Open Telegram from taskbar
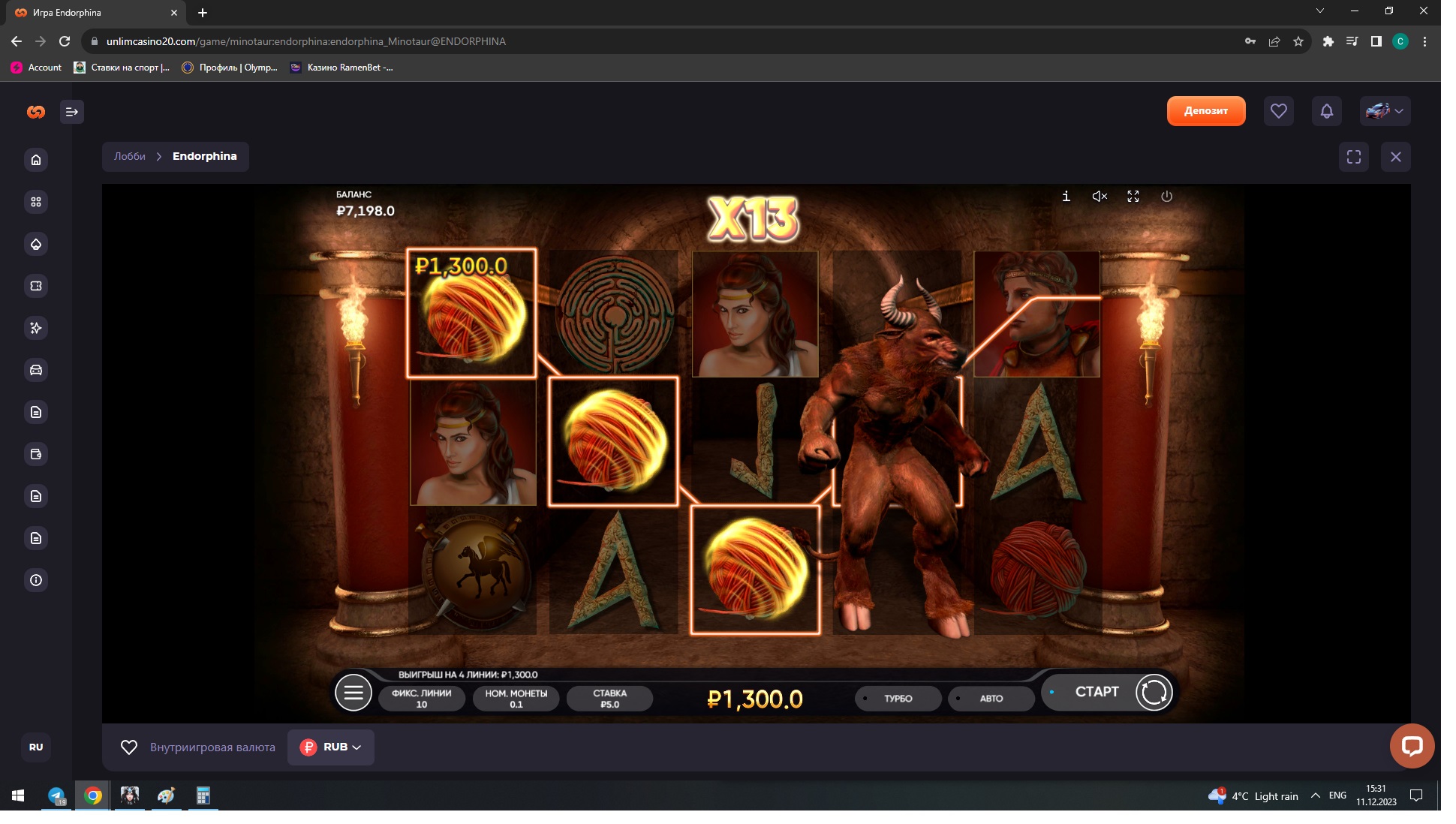 tap(56, 795)
